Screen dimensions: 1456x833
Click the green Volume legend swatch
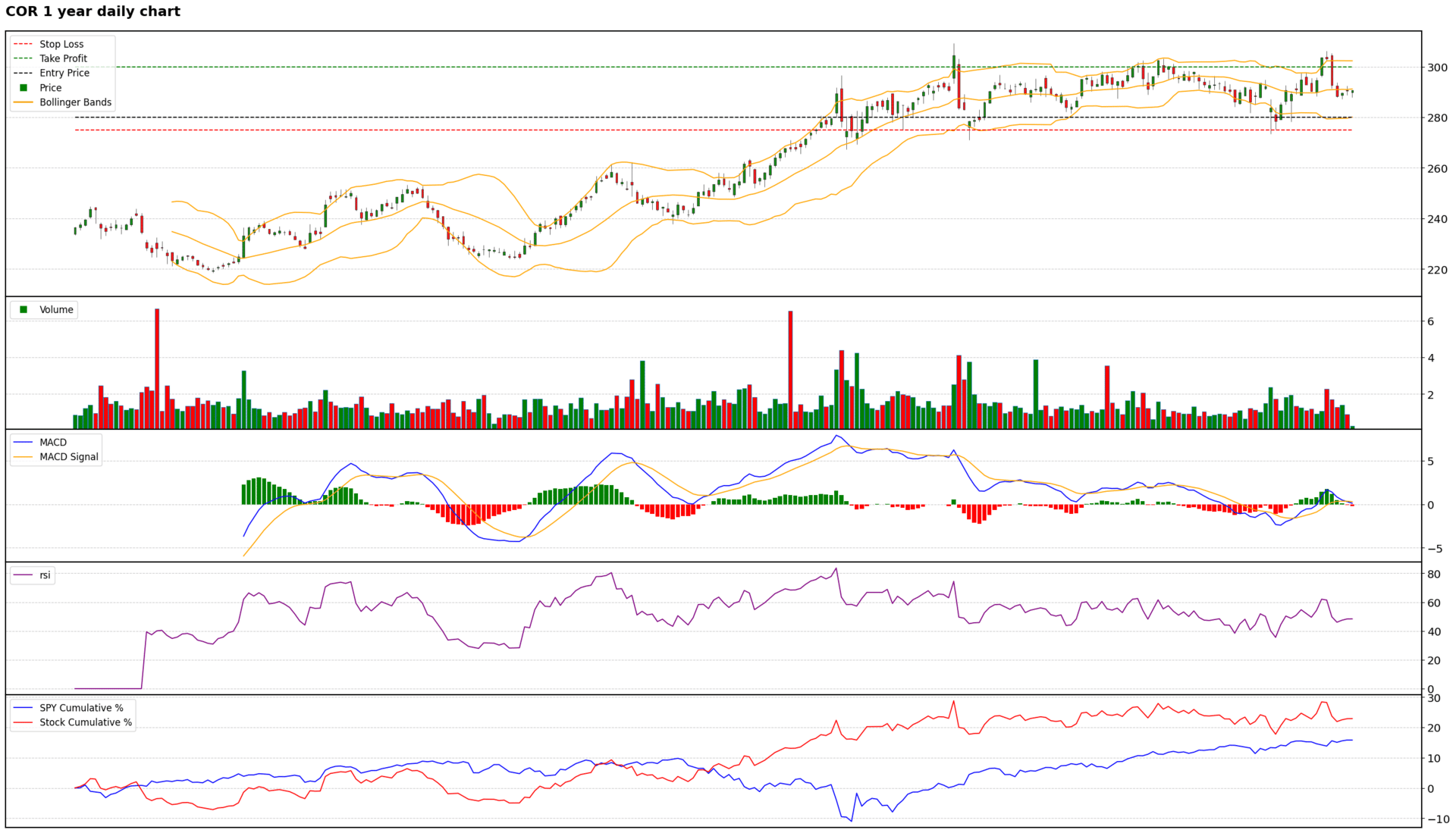[24, 309]
